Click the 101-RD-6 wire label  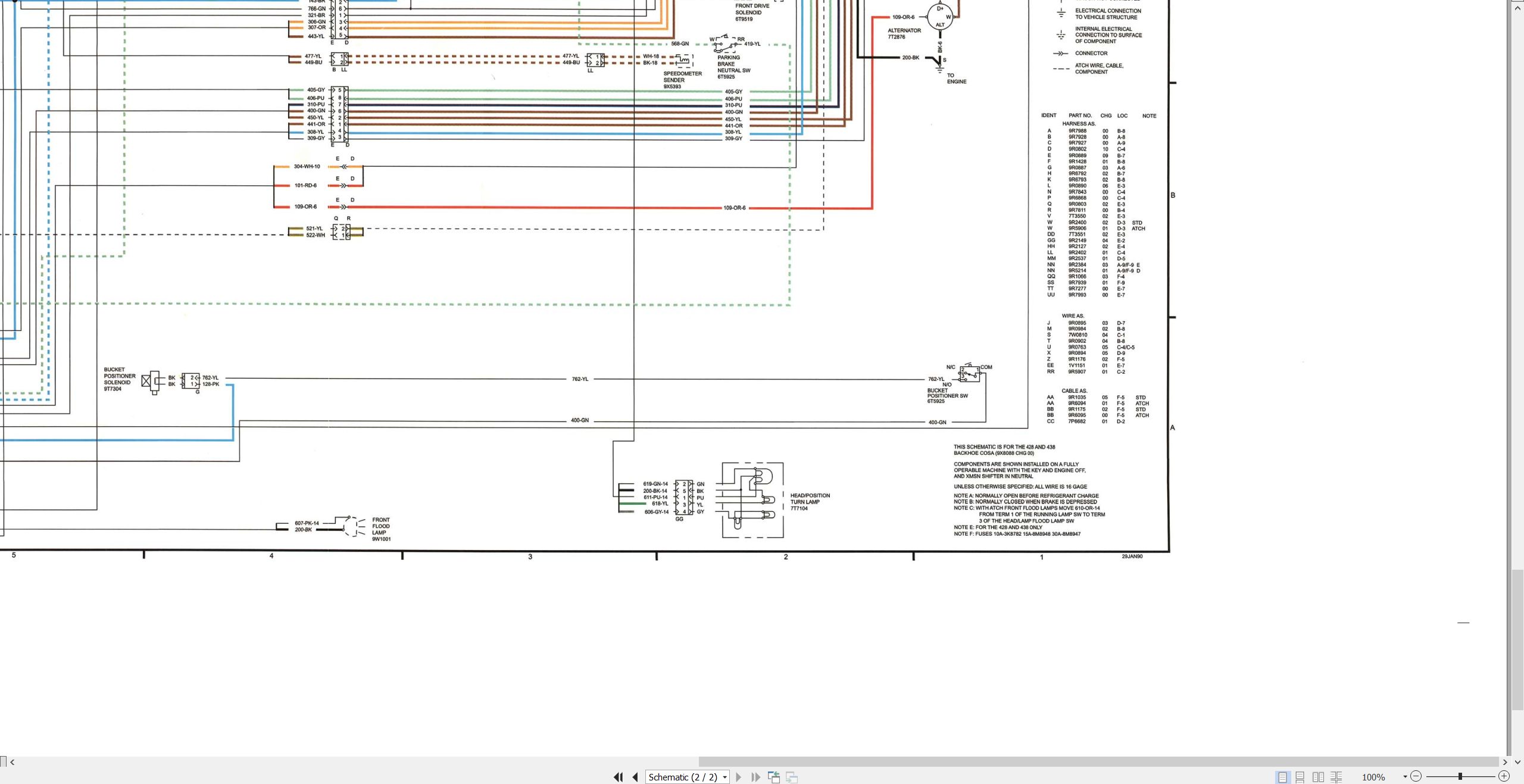(305, 186)
